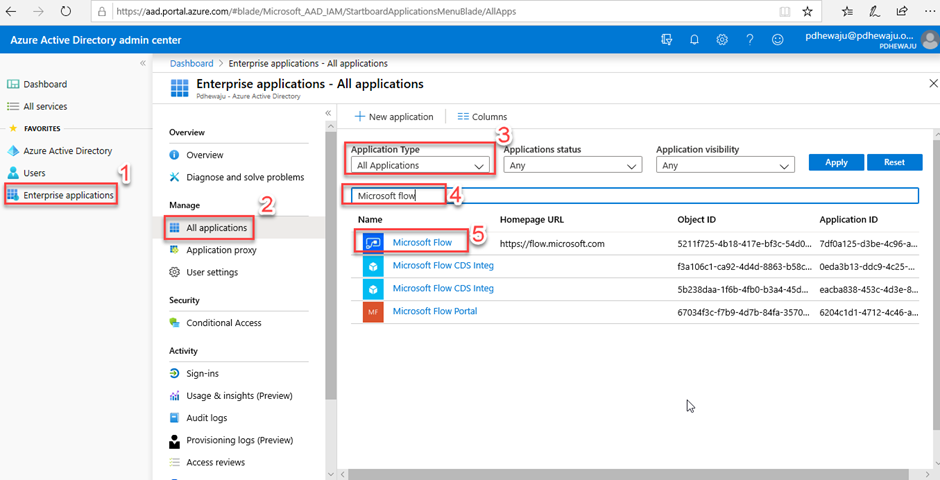Open Application Type dropdown
Viewport: 940px width, 480px height.
click(x=420, y=165)
